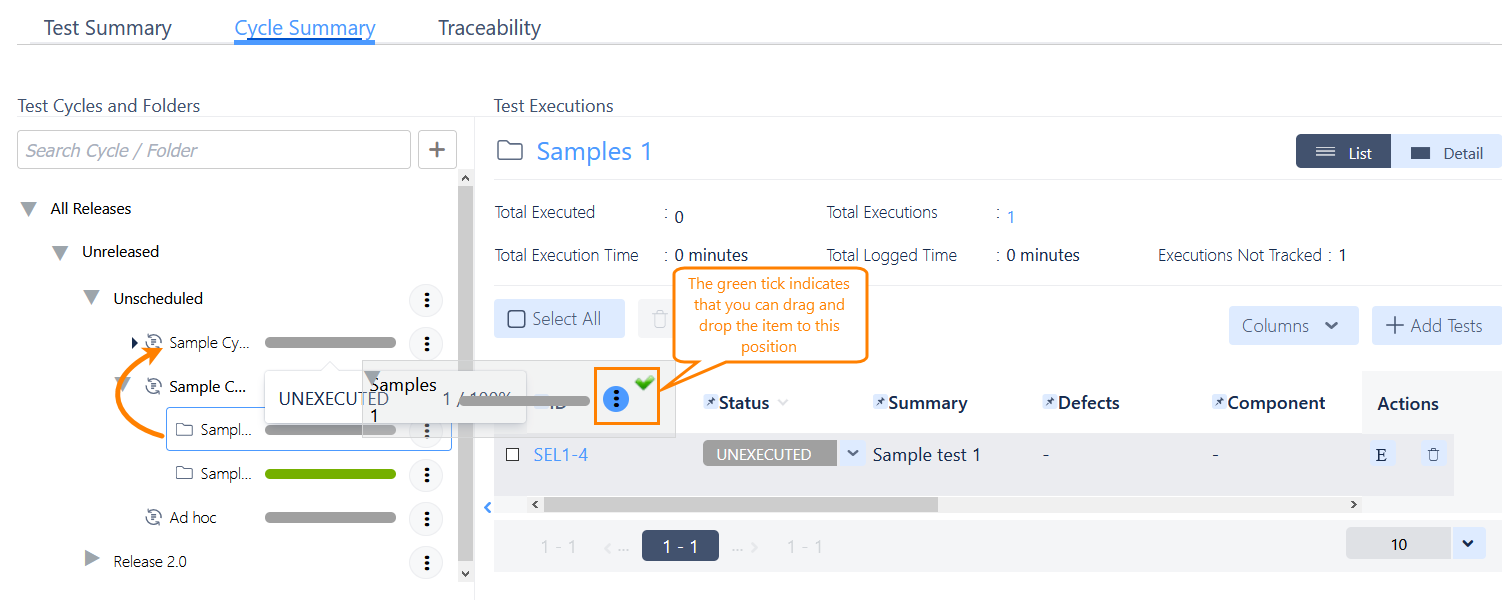The height and width of the screenshot is (600, 1502).
Task: Collapse the All Releases tree node
Action: coord(28,208)
